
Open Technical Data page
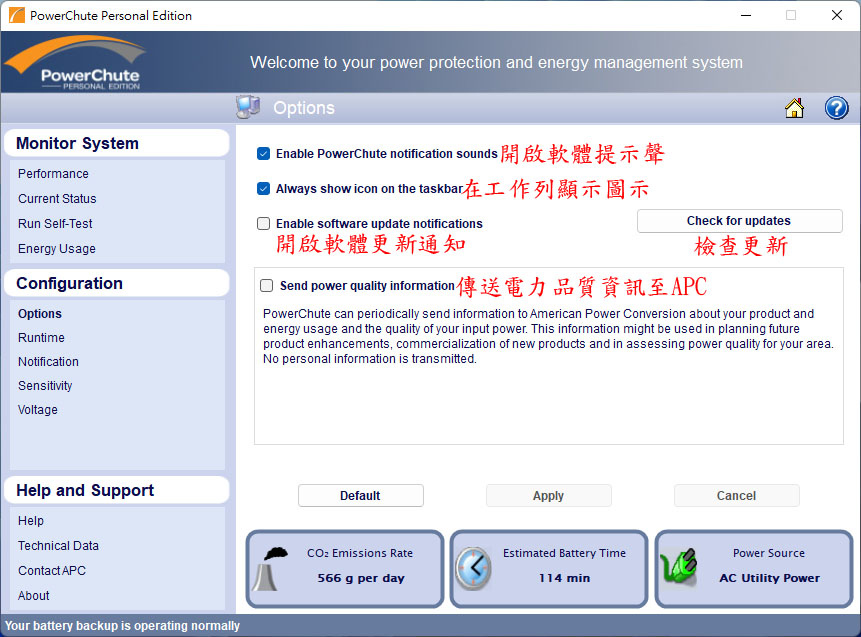point(58,546)
